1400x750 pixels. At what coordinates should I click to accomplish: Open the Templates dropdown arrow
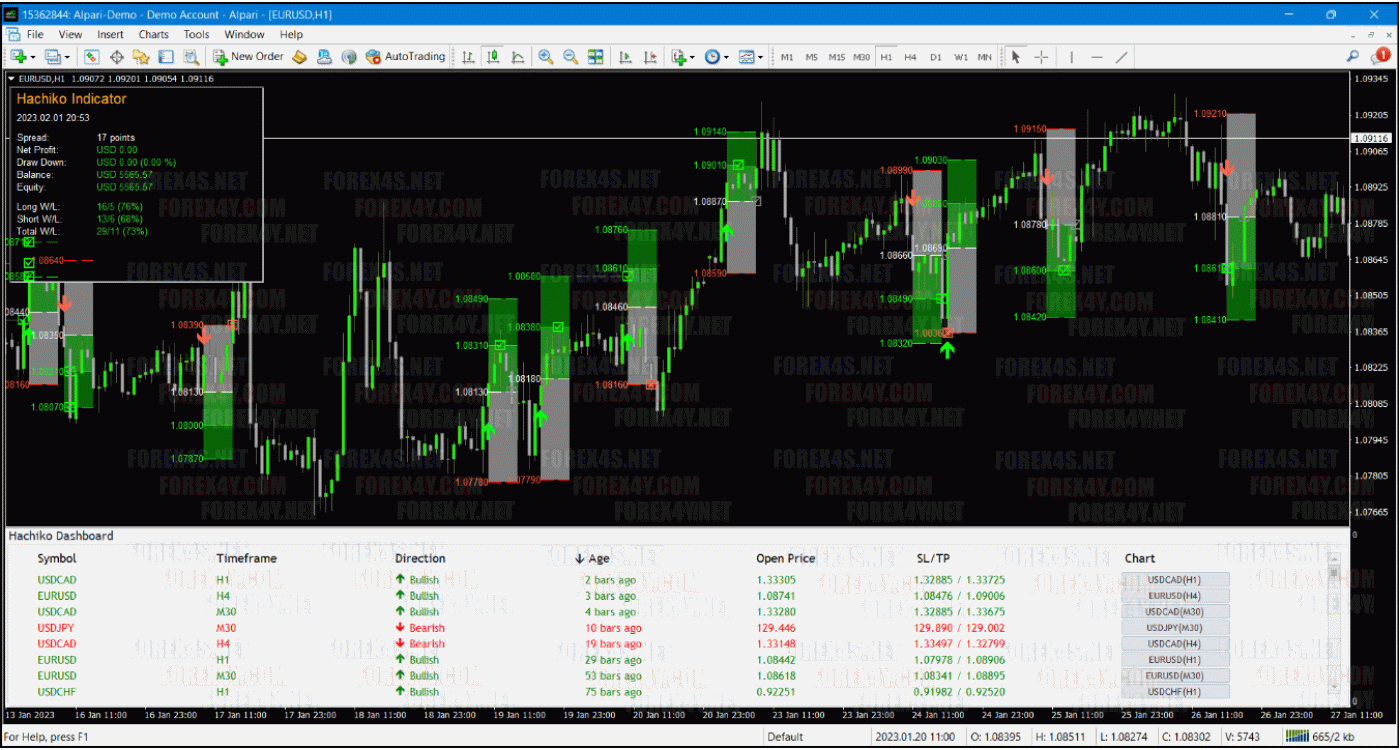[760, 57]
